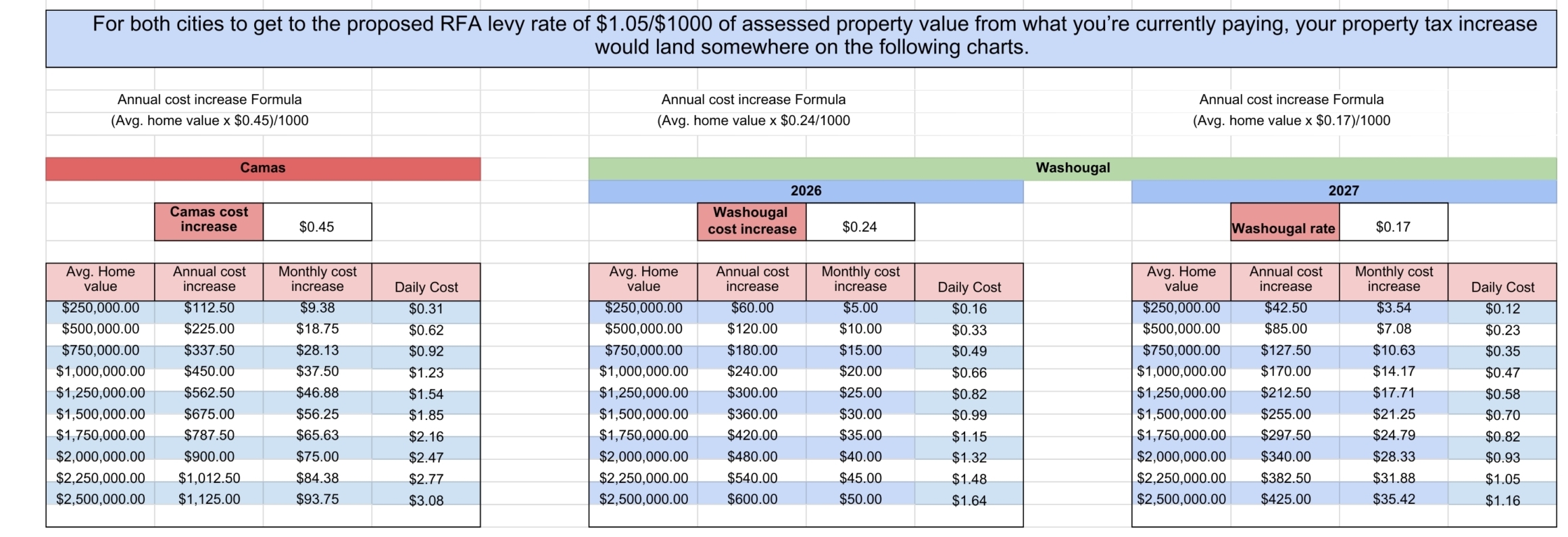Click the $255.00 annual cost cell
This screenshot has width=1568, height=537.
tap(1285, 415)
